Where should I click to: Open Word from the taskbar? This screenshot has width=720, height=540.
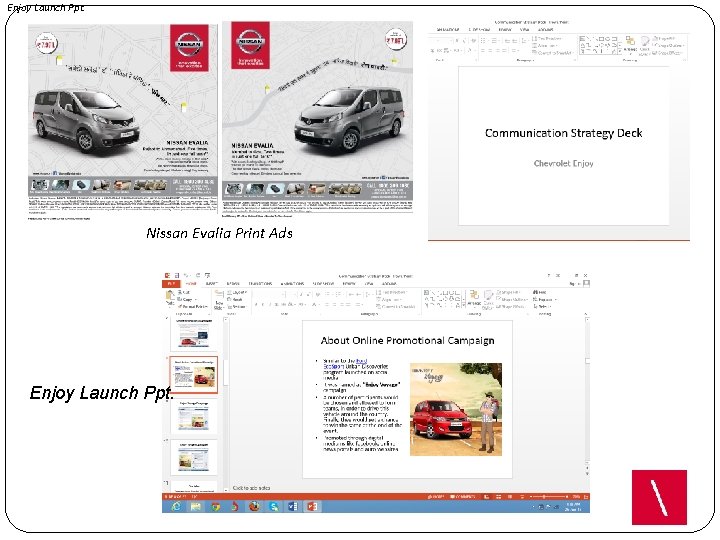click(x=293, y=506)
